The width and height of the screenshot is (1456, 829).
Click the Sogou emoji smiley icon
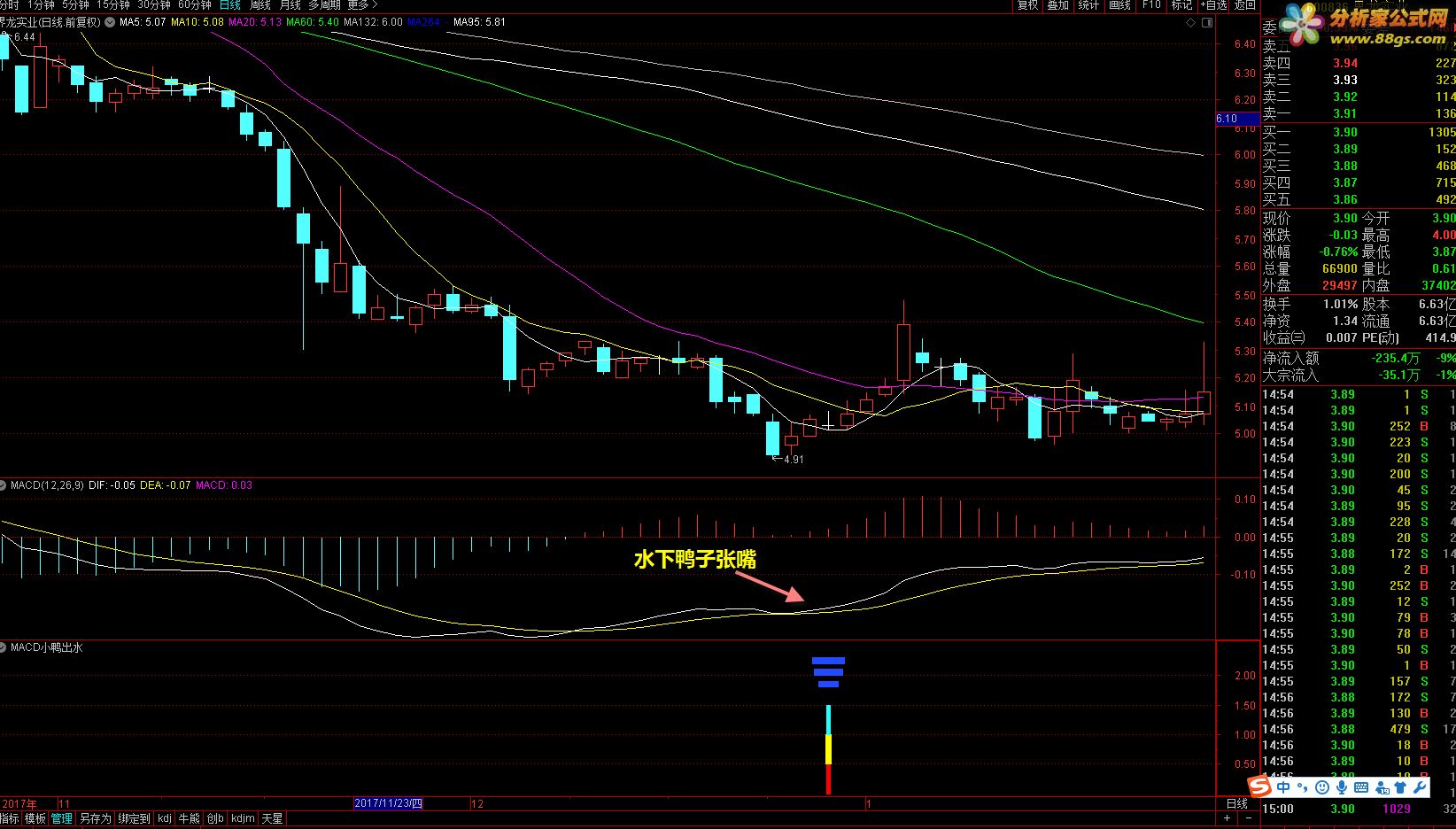[1322, 786]
